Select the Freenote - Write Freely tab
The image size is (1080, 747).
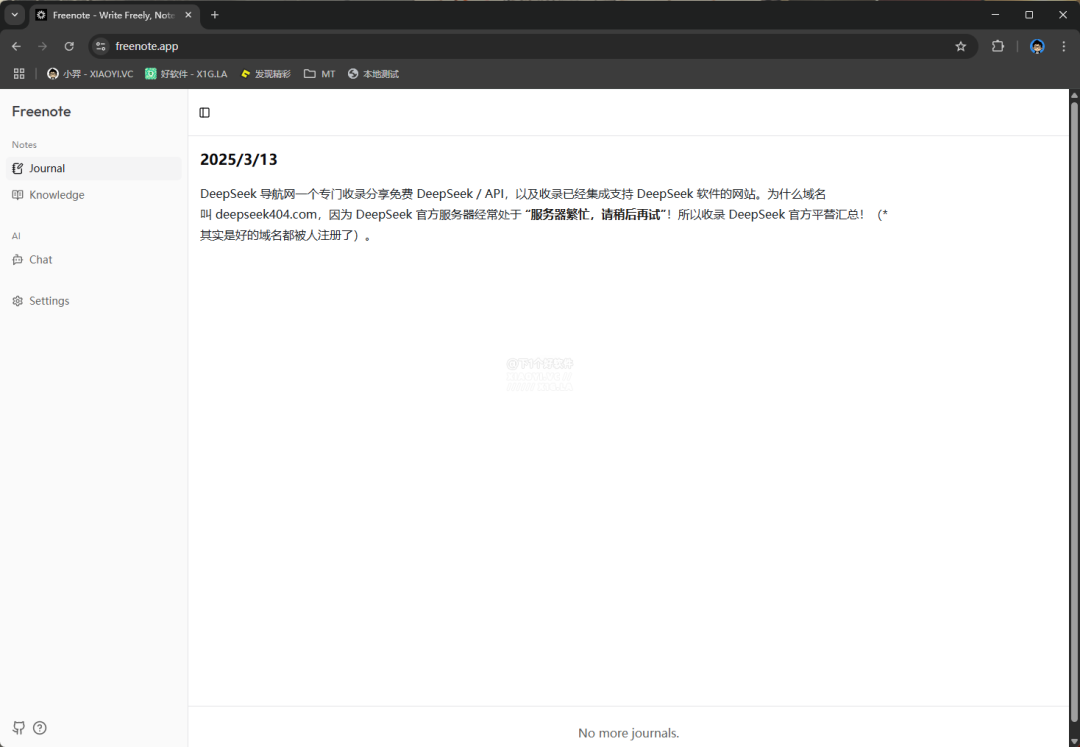coord(114,15)
